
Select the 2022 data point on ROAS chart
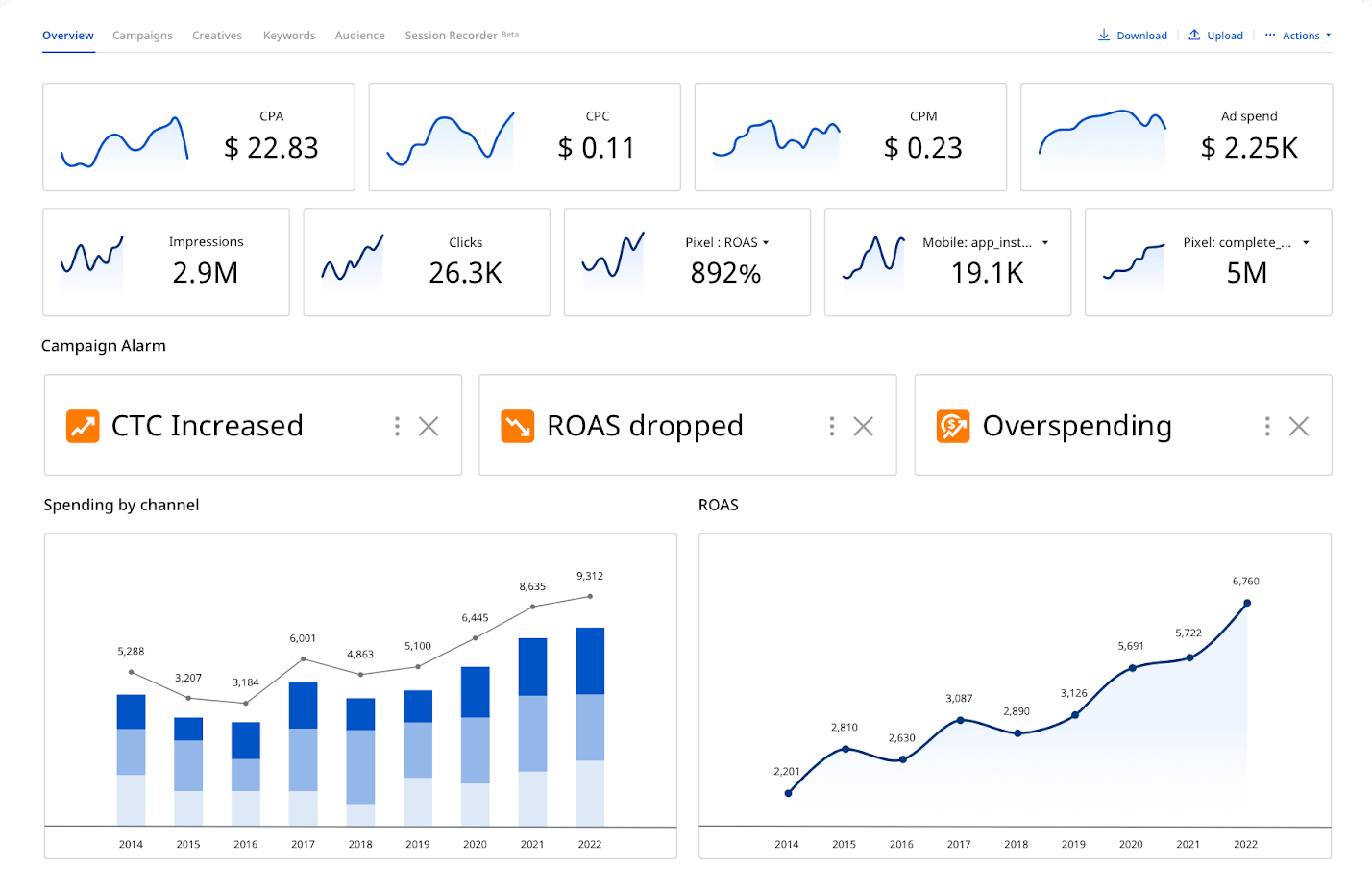coord(1247,604)
